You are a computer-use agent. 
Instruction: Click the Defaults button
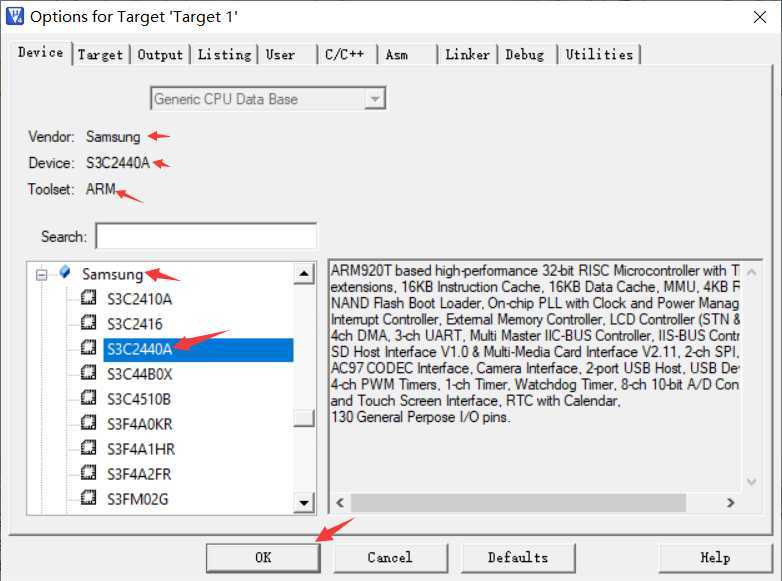tap(518, 558)
